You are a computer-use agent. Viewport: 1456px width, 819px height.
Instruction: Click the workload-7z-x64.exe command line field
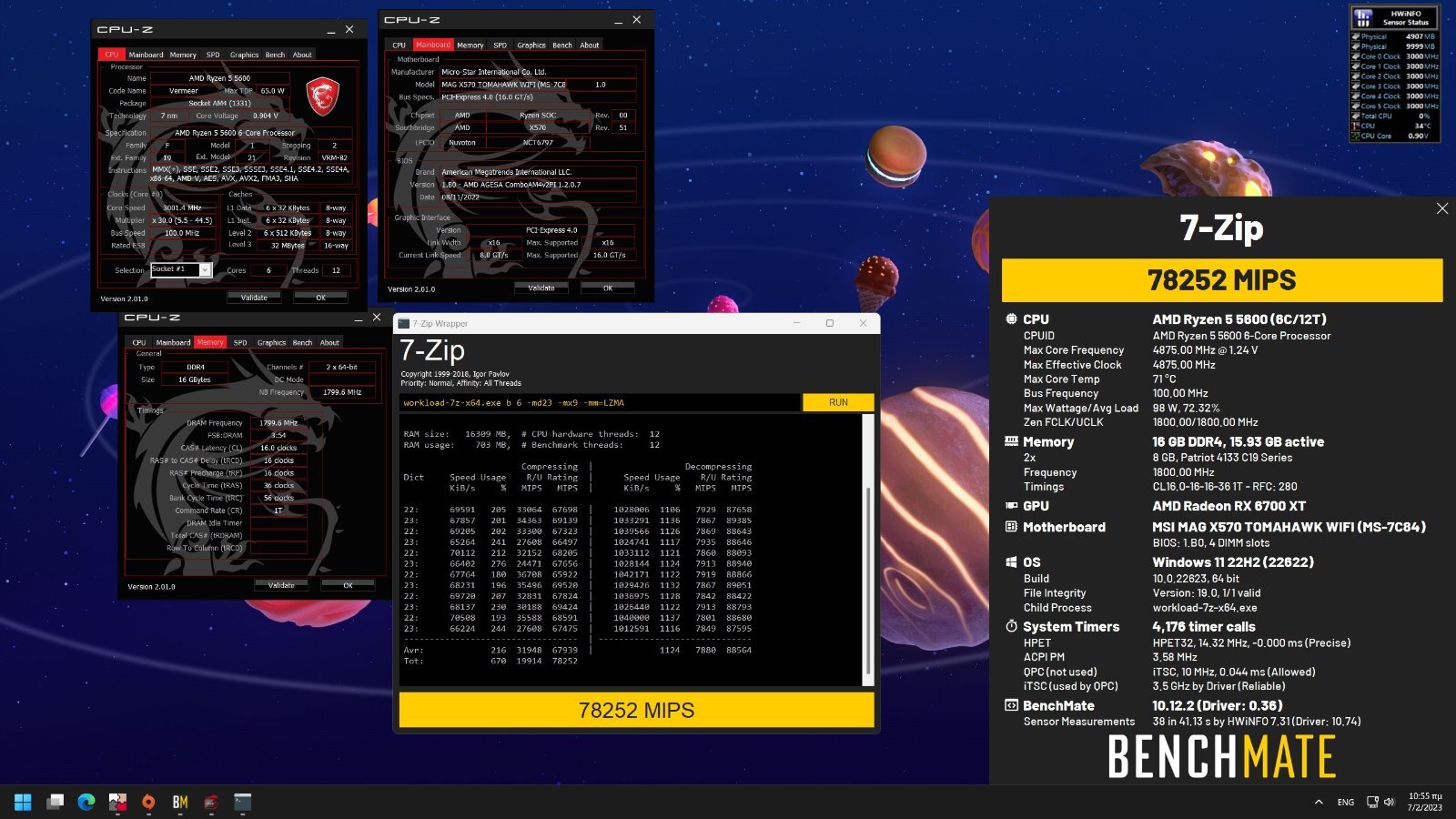pyautogui.click(x=600, y=402)
